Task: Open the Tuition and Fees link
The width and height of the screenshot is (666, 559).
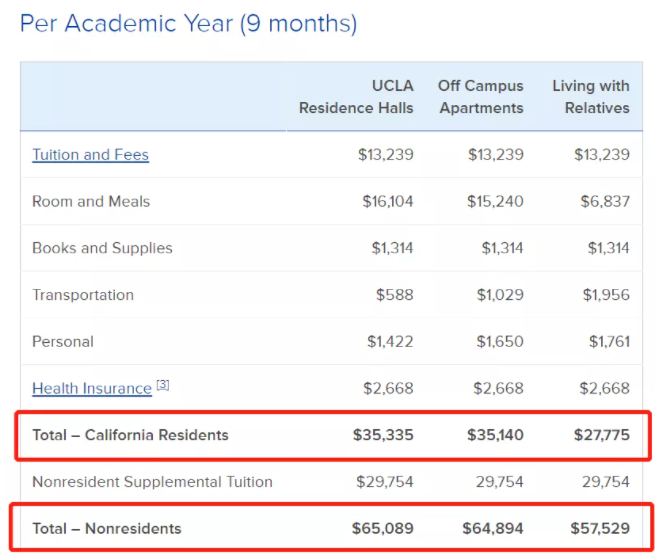Action: 90,155
